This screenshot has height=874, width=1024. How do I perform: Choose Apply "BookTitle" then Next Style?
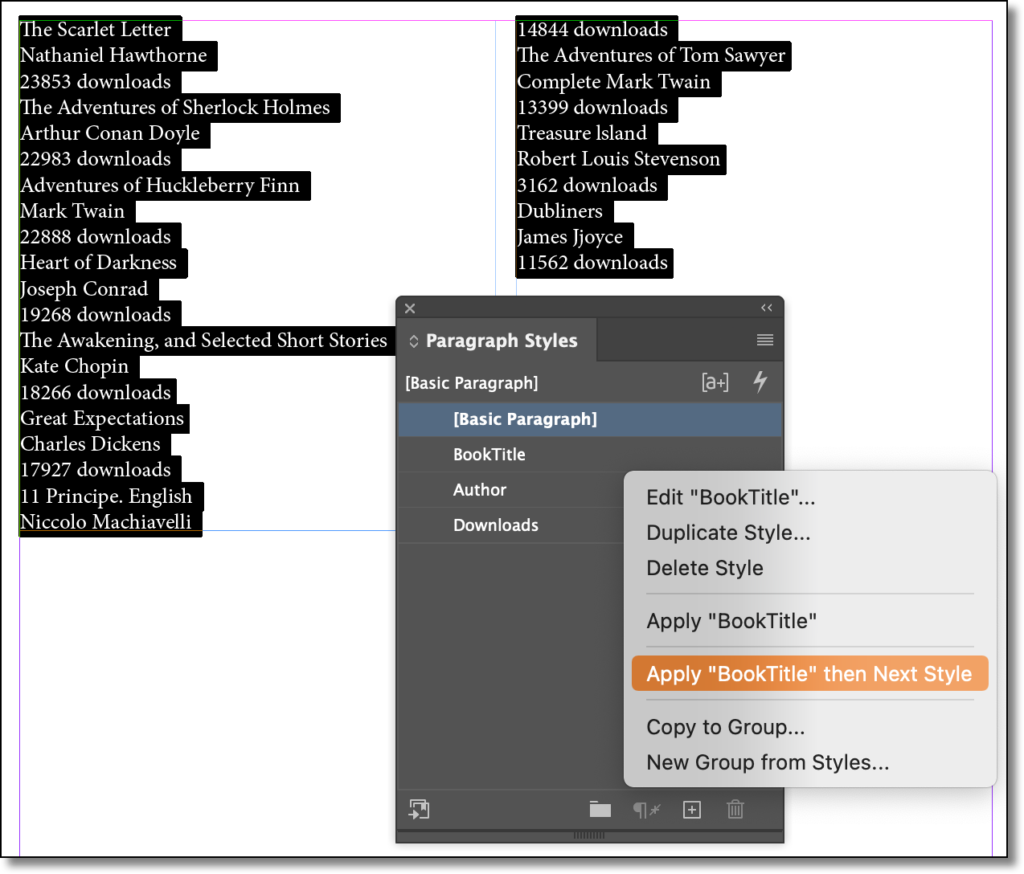pos(810,673)
